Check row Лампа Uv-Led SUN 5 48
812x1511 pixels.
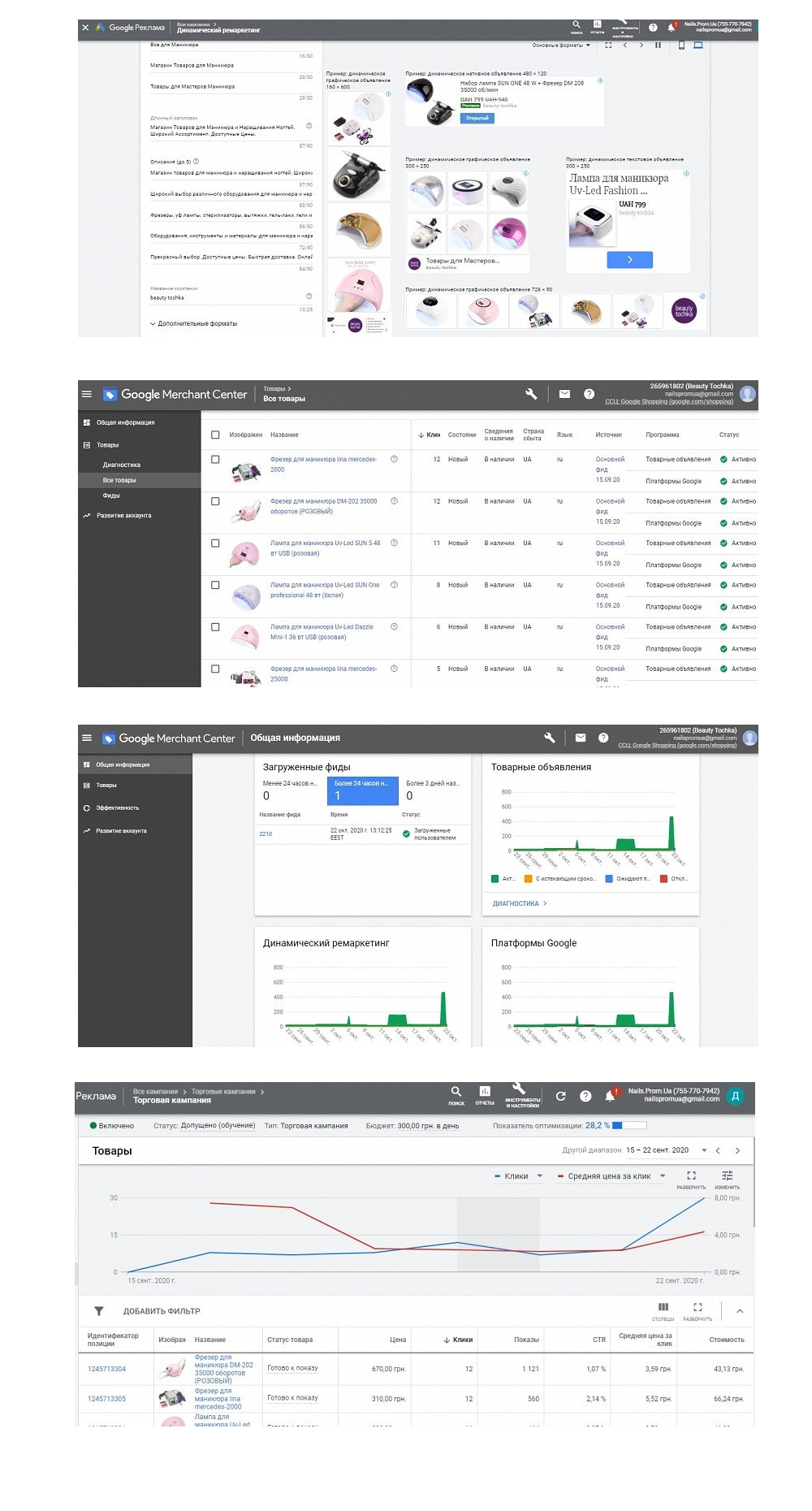coord(215,543)
